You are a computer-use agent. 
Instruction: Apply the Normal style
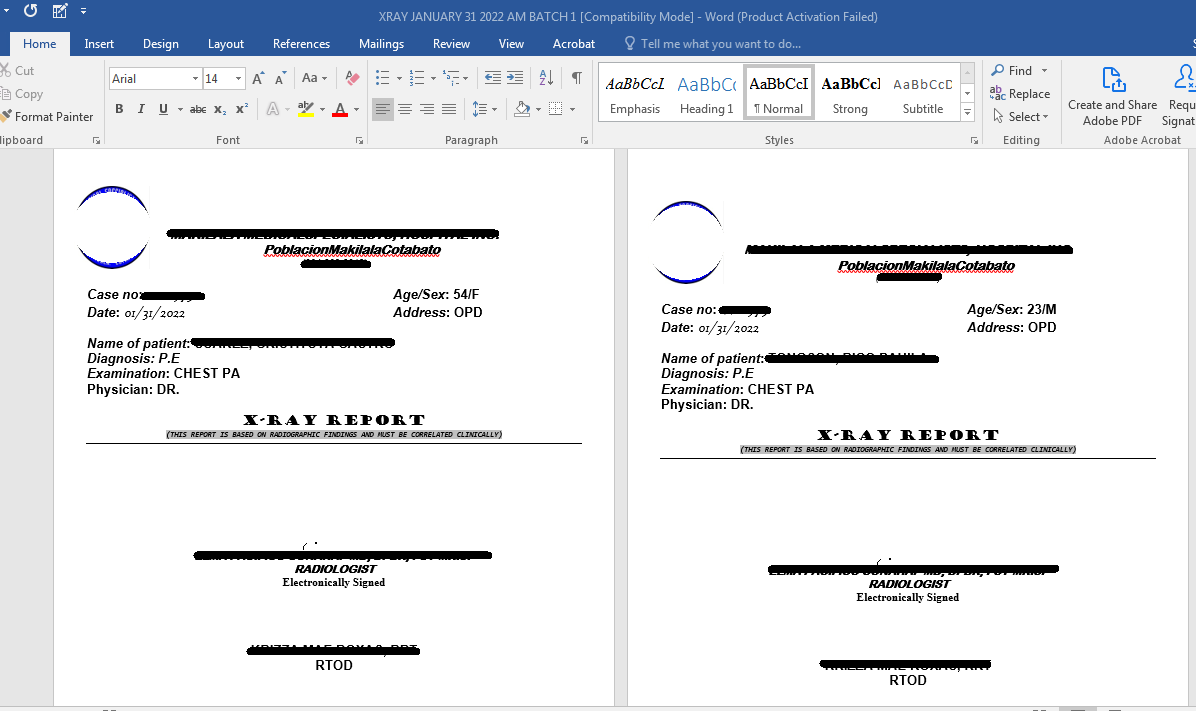(x=779, y=93)
